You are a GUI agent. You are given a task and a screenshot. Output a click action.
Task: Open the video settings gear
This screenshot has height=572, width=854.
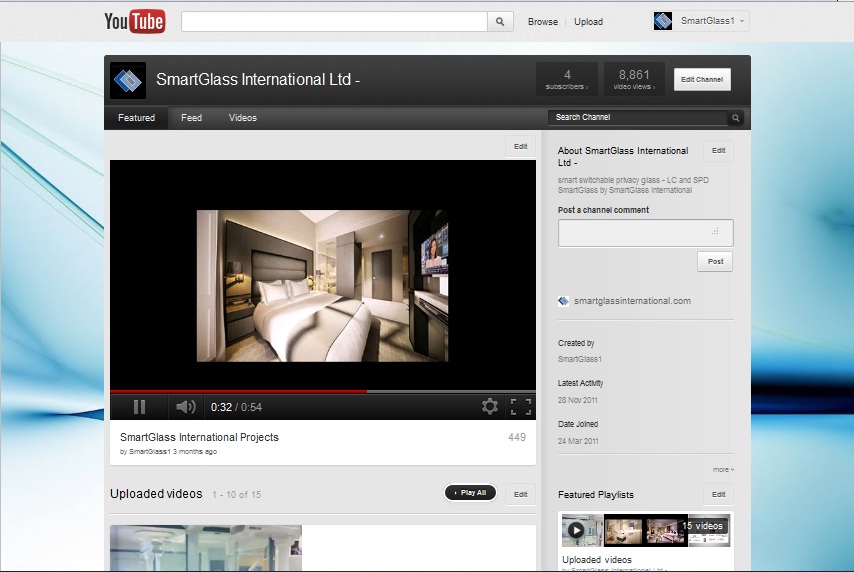tap(490, 406)
